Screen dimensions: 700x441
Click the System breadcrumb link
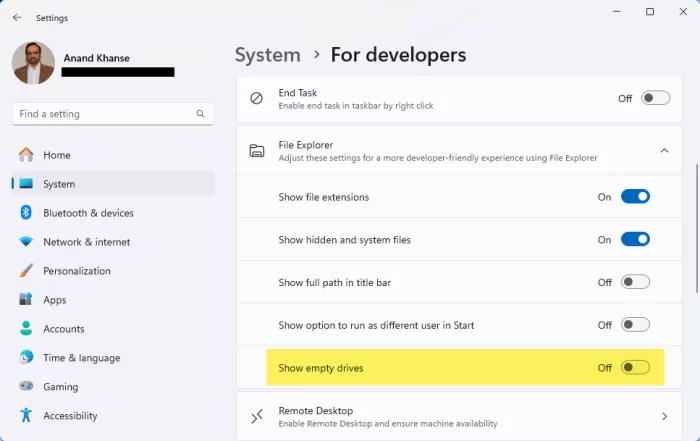tap(267, 55)
